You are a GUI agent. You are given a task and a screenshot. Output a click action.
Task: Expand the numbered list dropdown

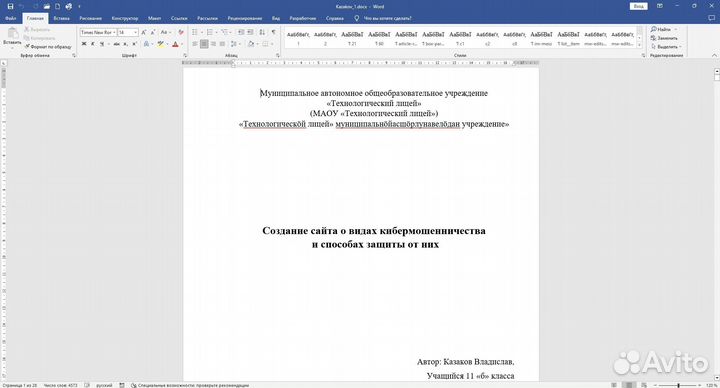pos(217,32)
